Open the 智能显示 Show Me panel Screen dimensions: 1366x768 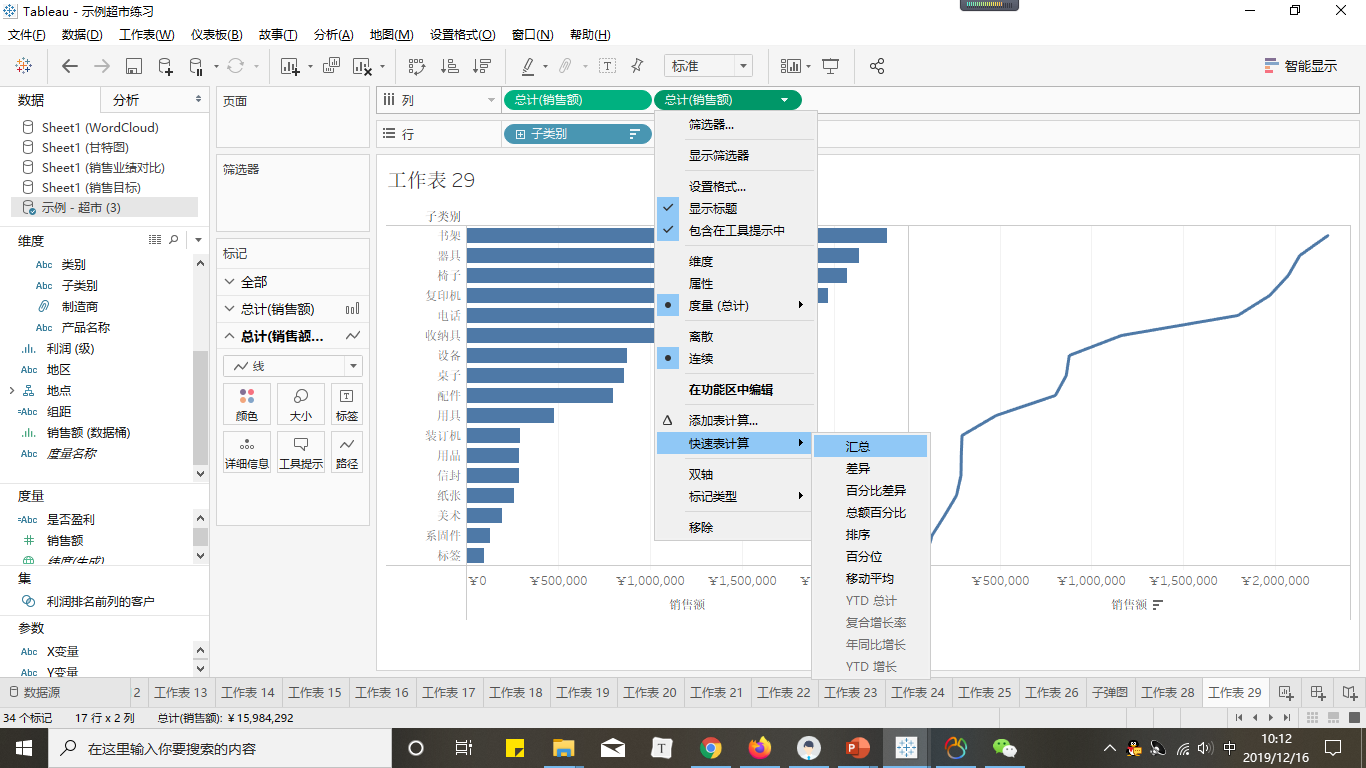coord(1301,66)
